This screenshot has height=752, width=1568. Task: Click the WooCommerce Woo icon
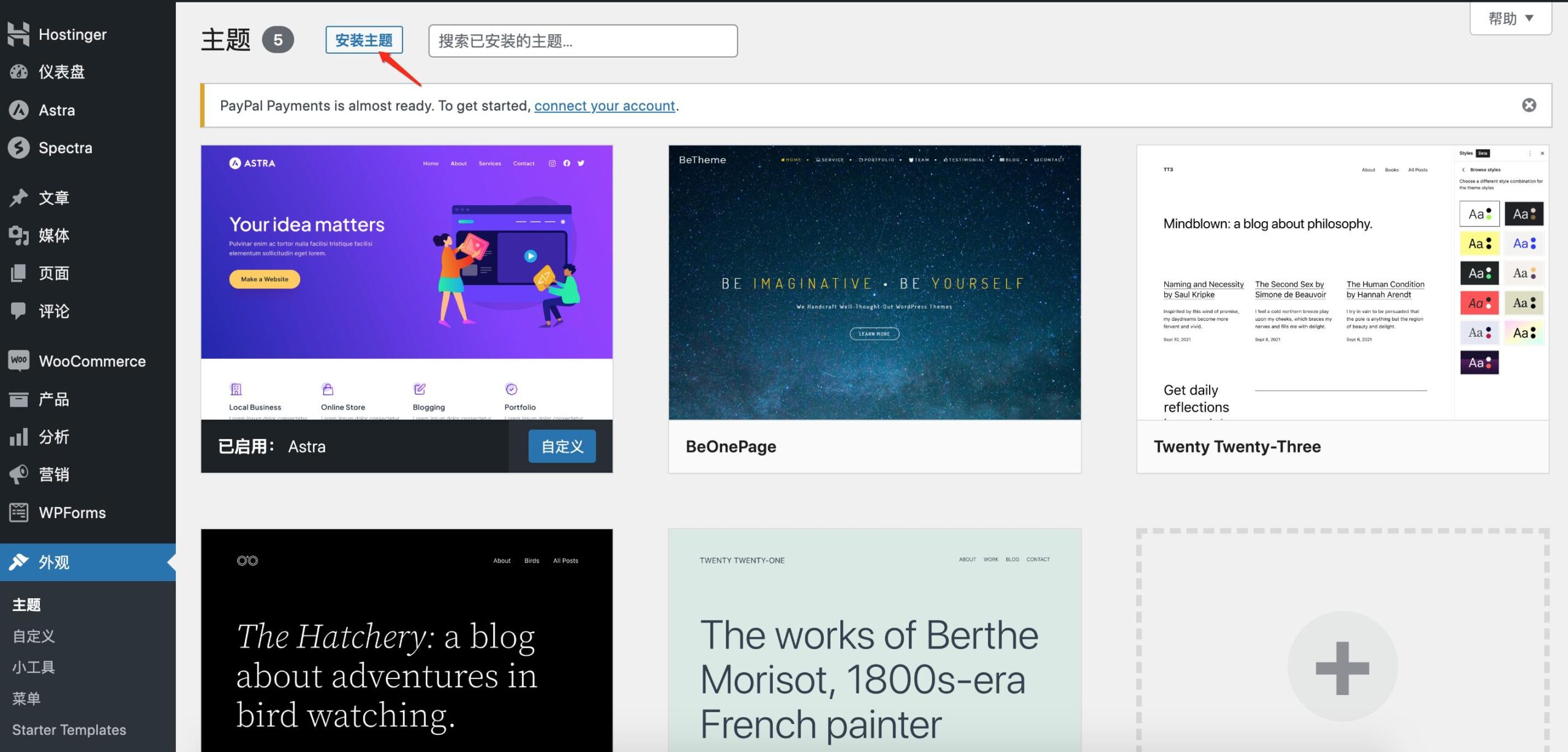point(18,361)
